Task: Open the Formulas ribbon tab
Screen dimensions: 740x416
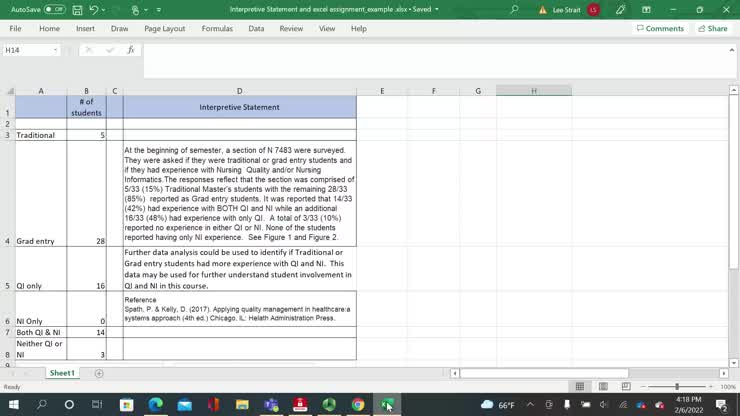Action: (217, 29)
